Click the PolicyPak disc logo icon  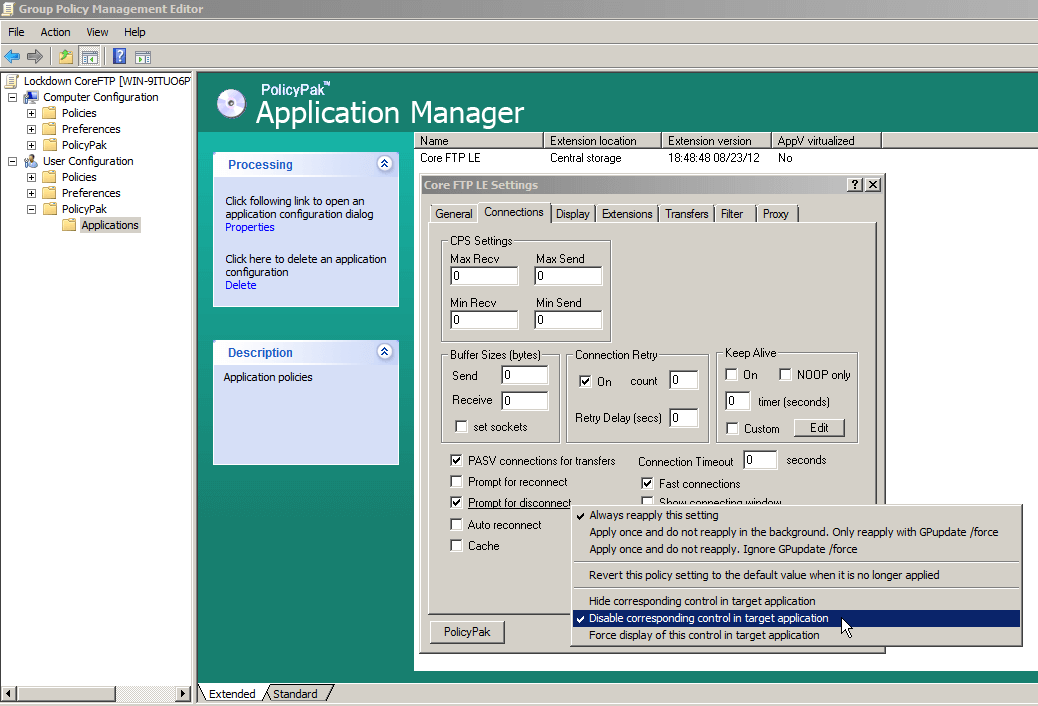(231, 103)
